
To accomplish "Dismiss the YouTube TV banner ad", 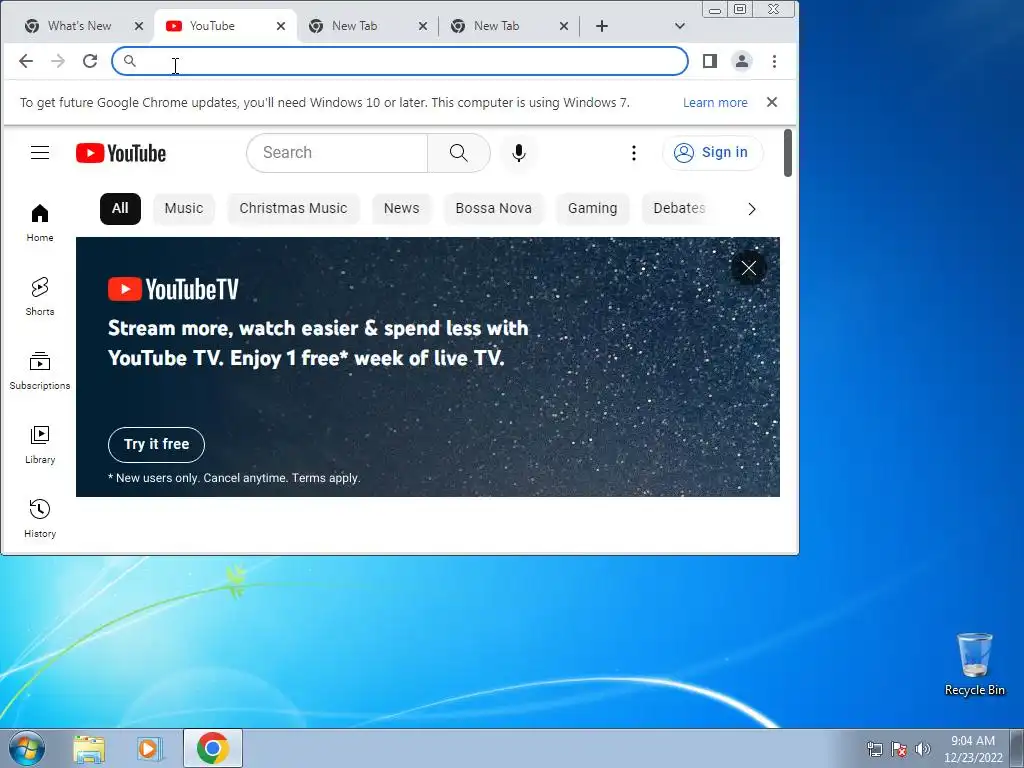I will (x=748, y=268).
